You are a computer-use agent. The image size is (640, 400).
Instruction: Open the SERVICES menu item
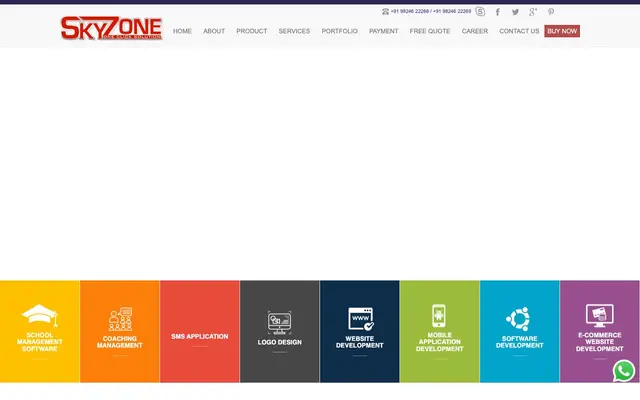294,31
